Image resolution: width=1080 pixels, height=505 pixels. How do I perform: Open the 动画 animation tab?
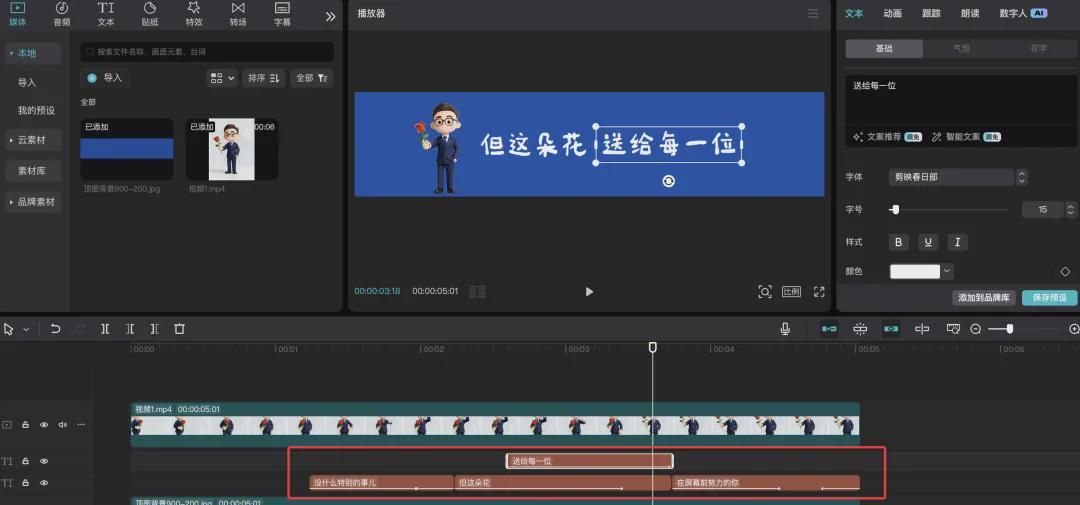point(892,14)
